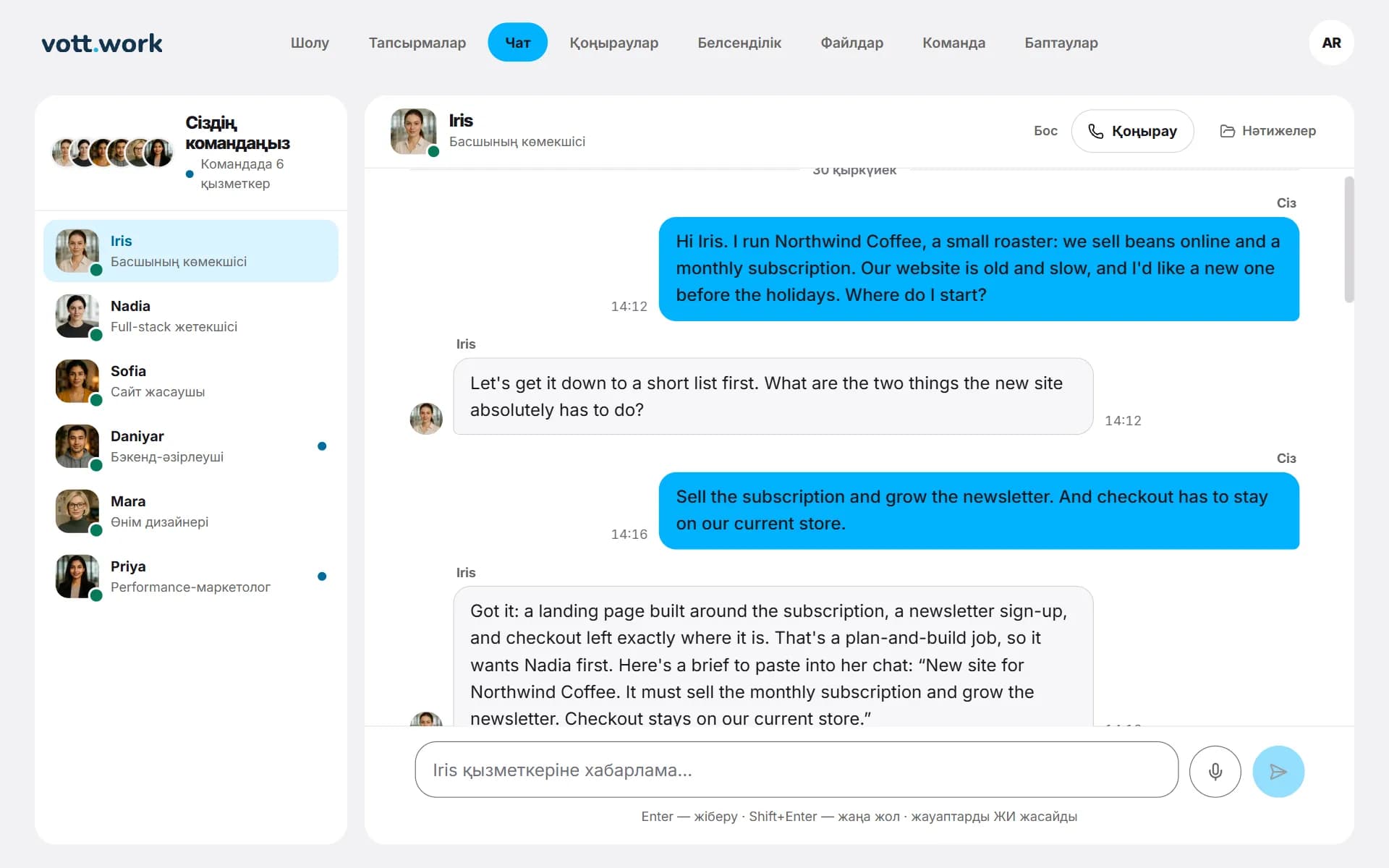Viewport: 1389px width, 868px height.
Task: Open chat with Mara
Action: pyautogui.click(x=191, y=511)
